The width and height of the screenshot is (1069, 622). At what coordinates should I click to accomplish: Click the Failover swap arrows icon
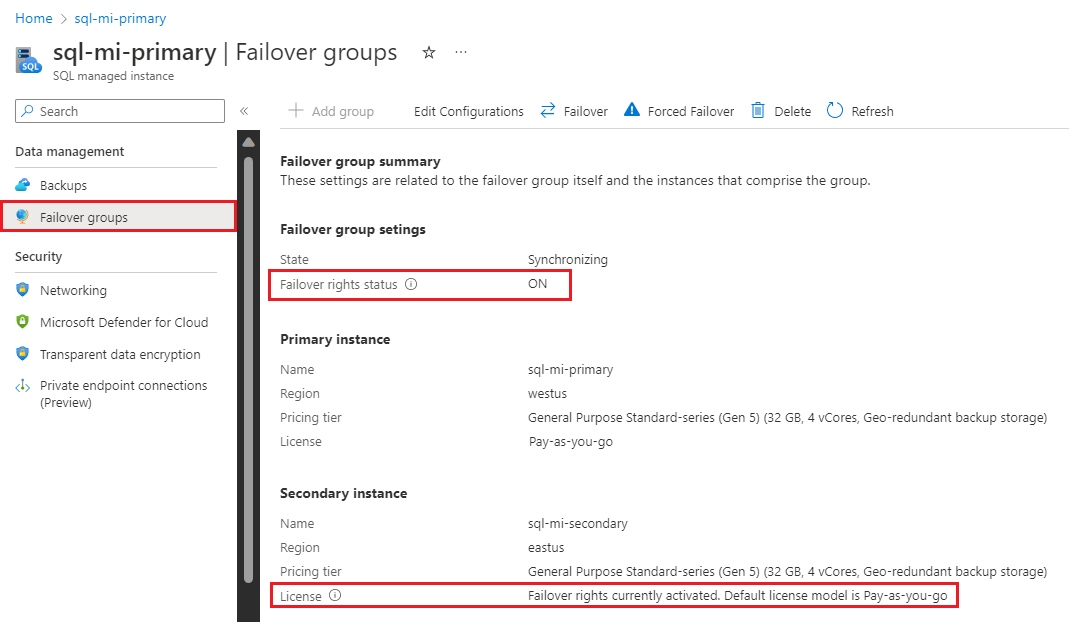point(548,111)
